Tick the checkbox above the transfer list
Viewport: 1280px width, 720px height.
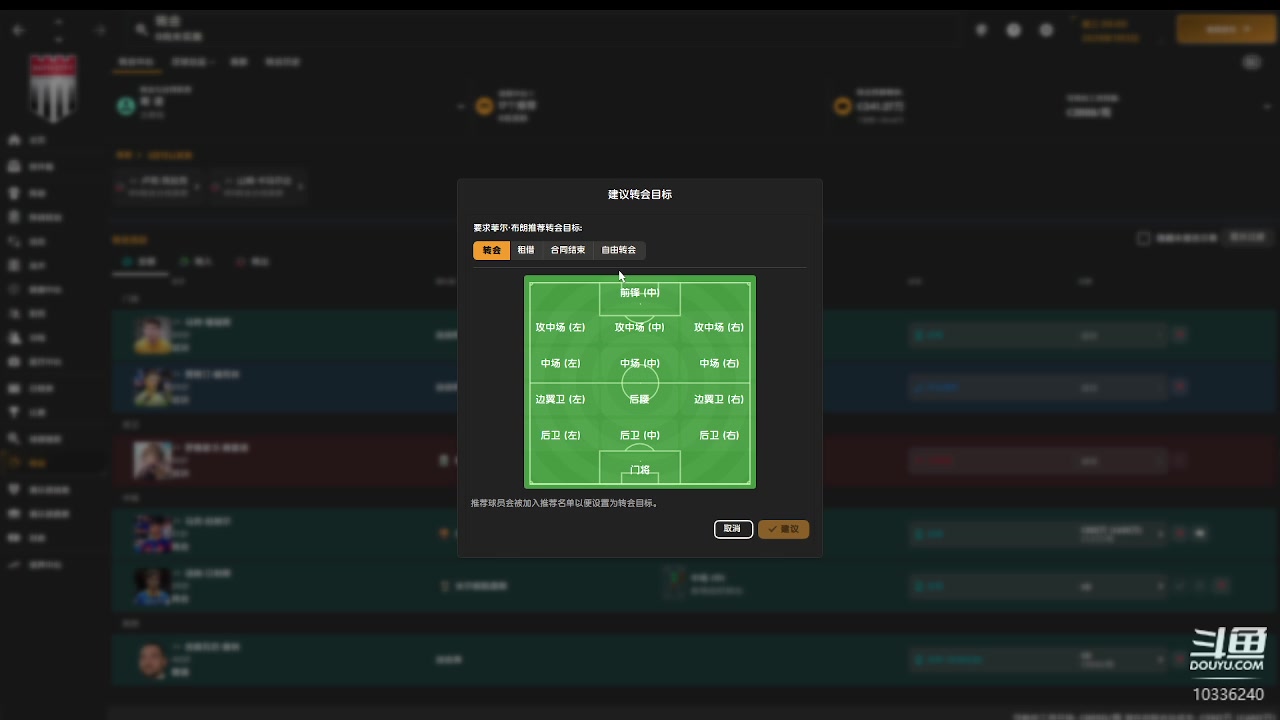(1143, 238)
